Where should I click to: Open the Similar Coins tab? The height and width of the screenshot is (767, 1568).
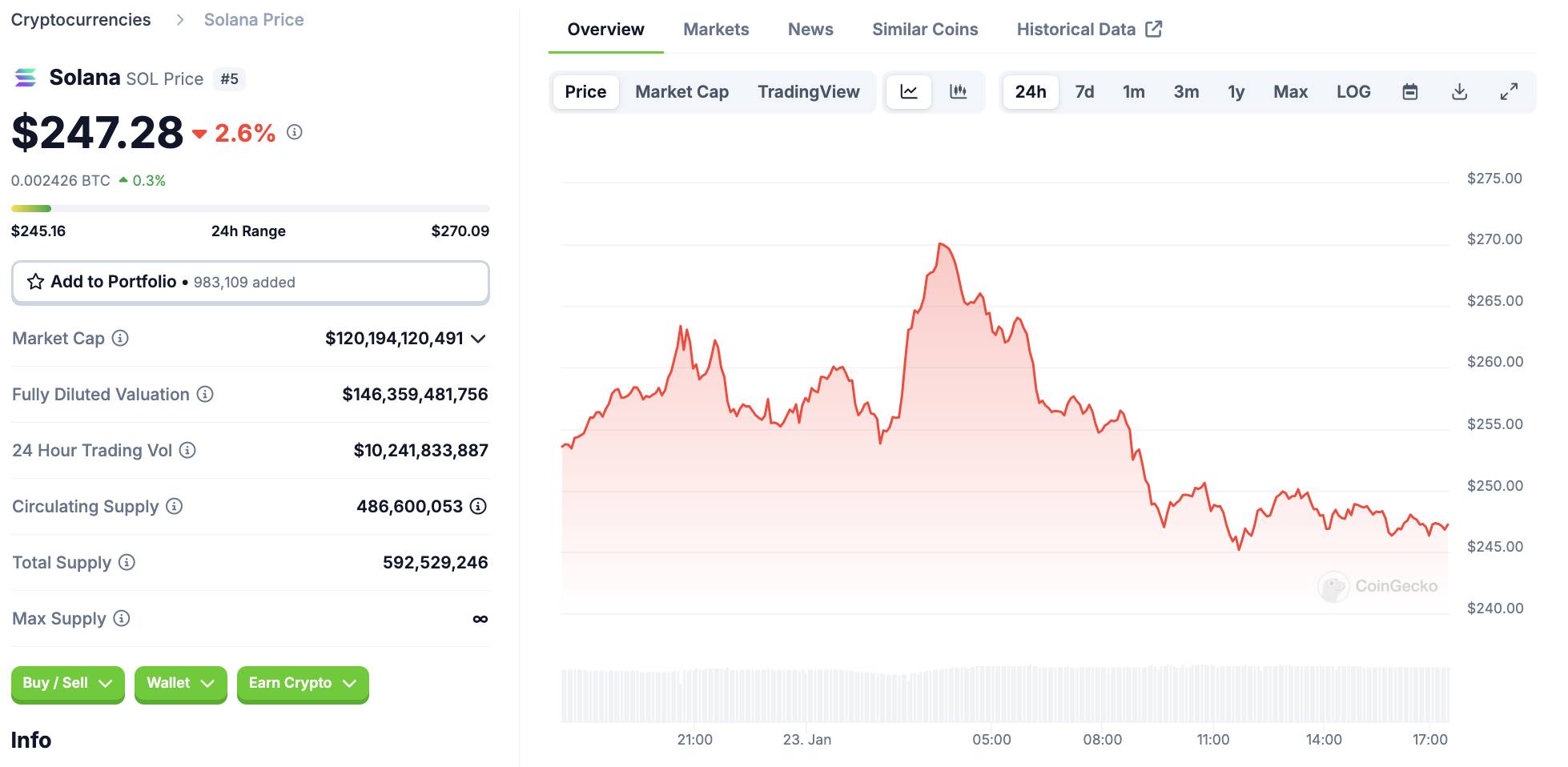925,30
